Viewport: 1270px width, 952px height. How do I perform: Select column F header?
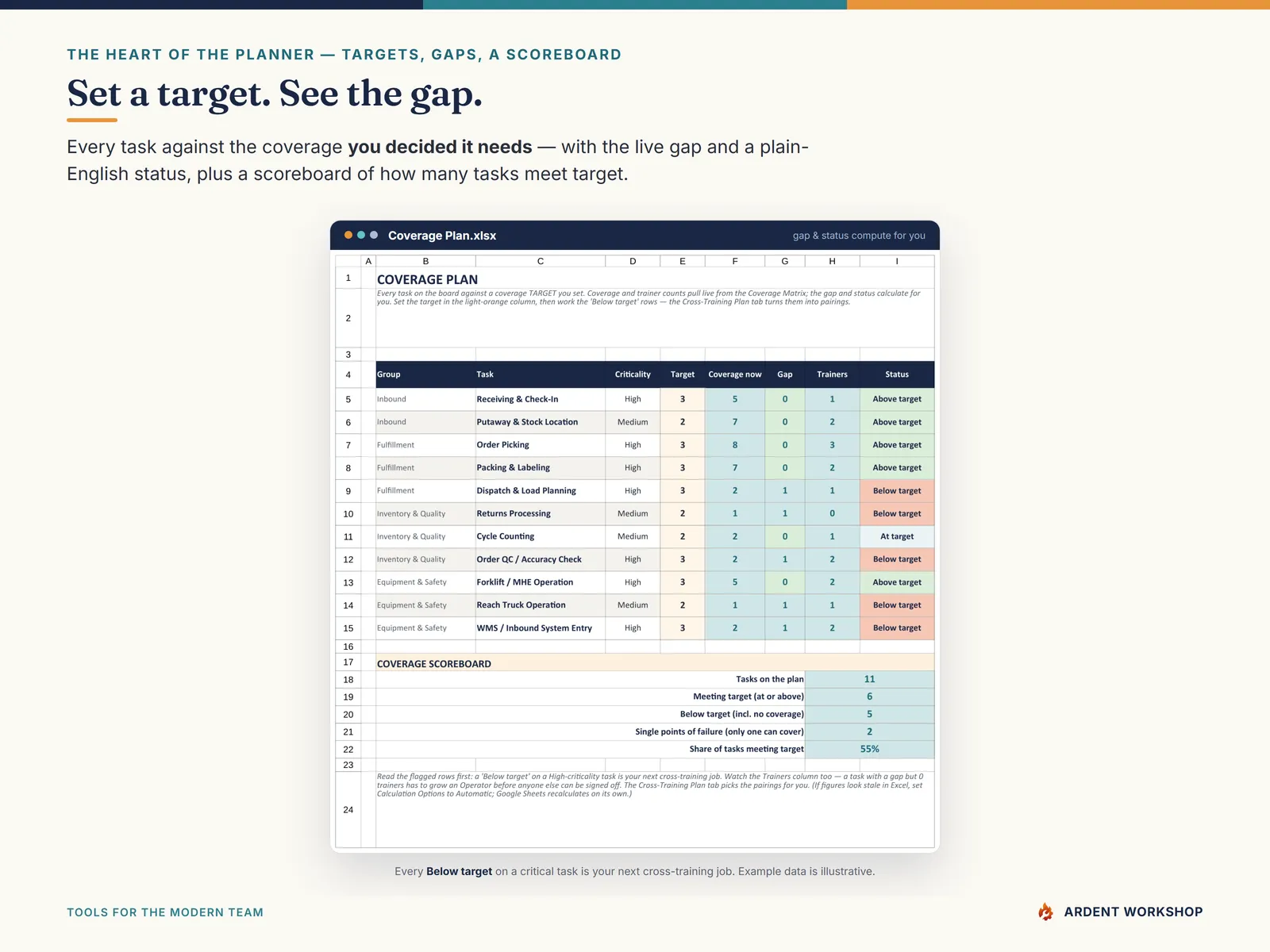click(x=735, y=261)
